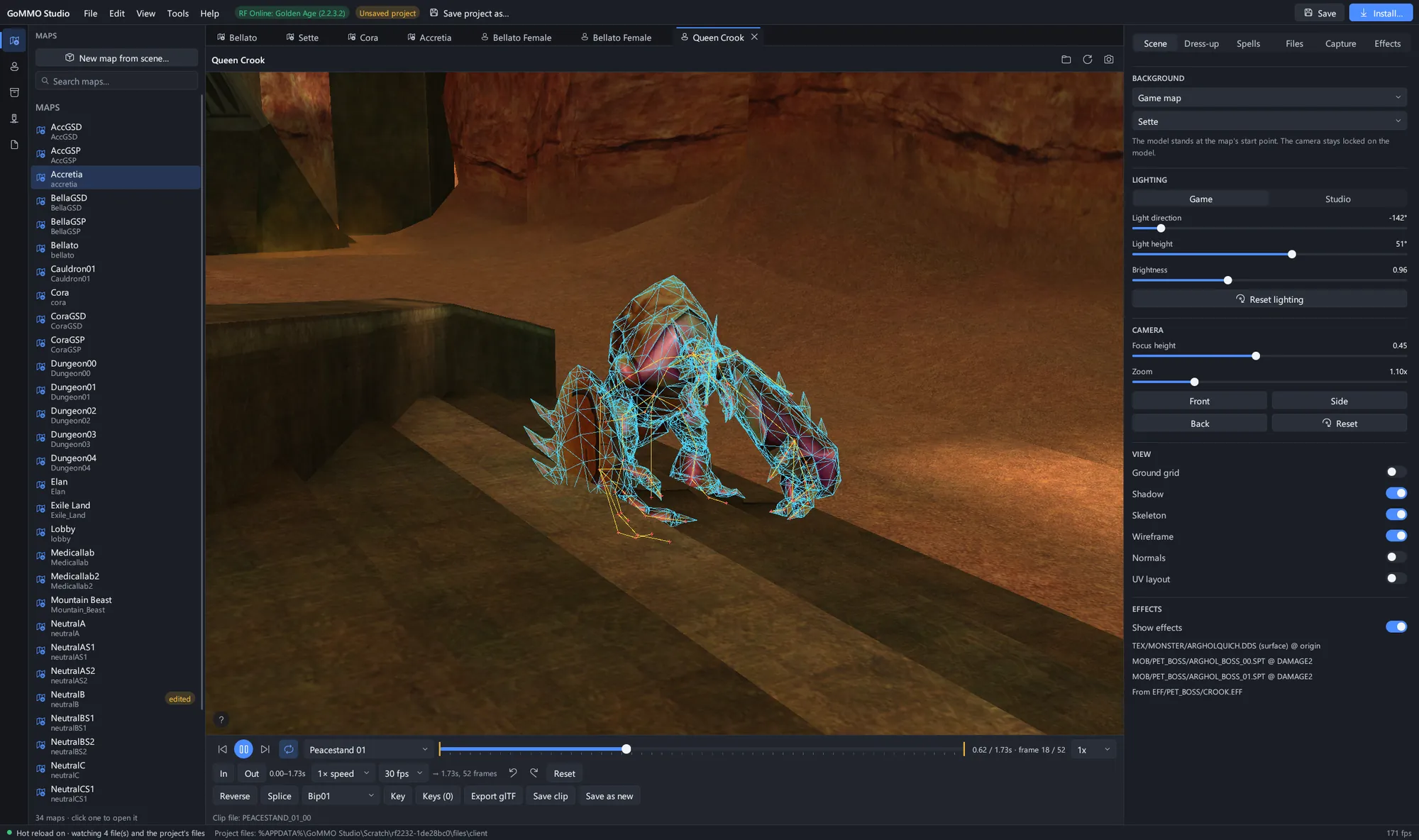Open the Tools menu
The height and width of the screenshot is (840, 1419).
(177, 13)
